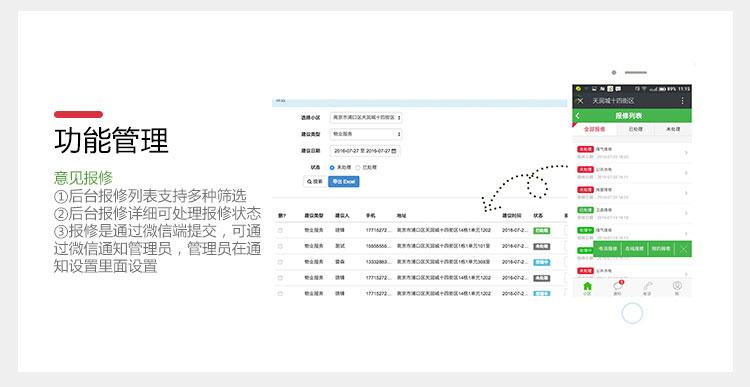Click the blue 导出 Excel button
This screenshot has width=750, height=387.
(343, 182)
